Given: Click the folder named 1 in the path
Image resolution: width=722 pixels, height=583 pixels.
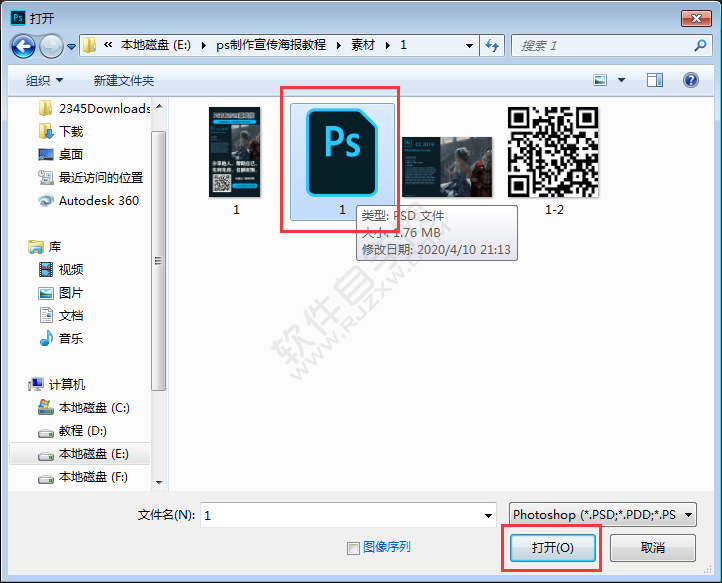Looking at the screenshot, I should (x=403, y=45).
